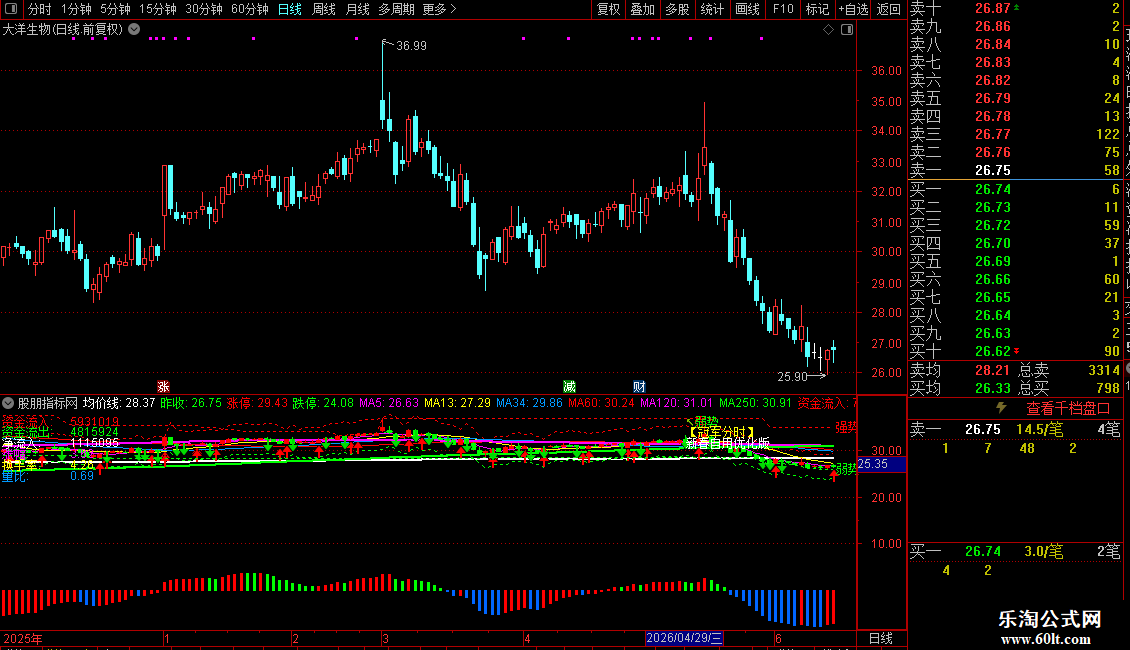Activate the 画线 drawing tool
1130x650 pixels.
pos(747,9)
